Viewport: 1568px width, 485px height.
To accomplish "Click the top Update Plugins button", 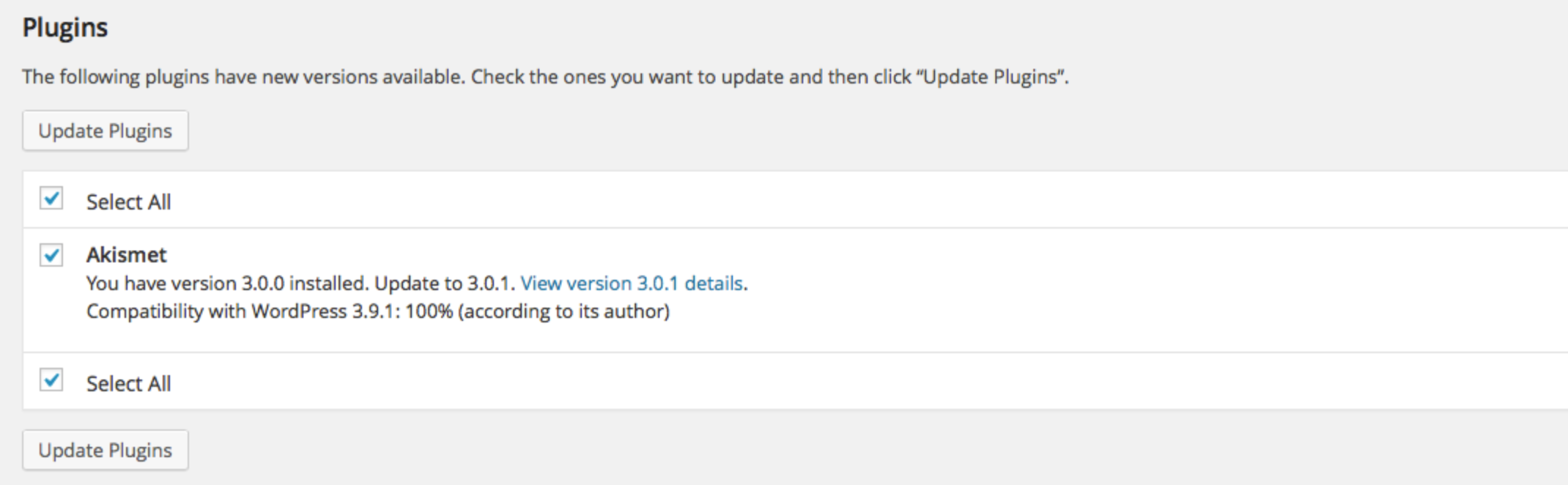I will click(x=105, y=131).
